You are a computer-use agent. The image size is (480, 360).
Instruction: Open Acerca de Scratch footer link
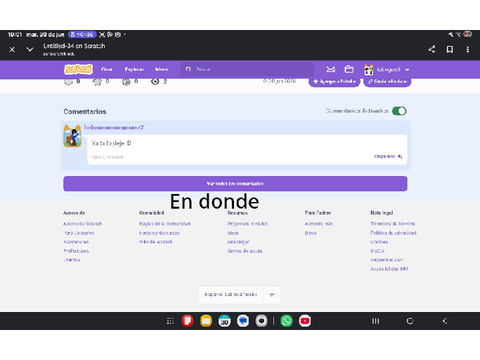click(82, 224)
